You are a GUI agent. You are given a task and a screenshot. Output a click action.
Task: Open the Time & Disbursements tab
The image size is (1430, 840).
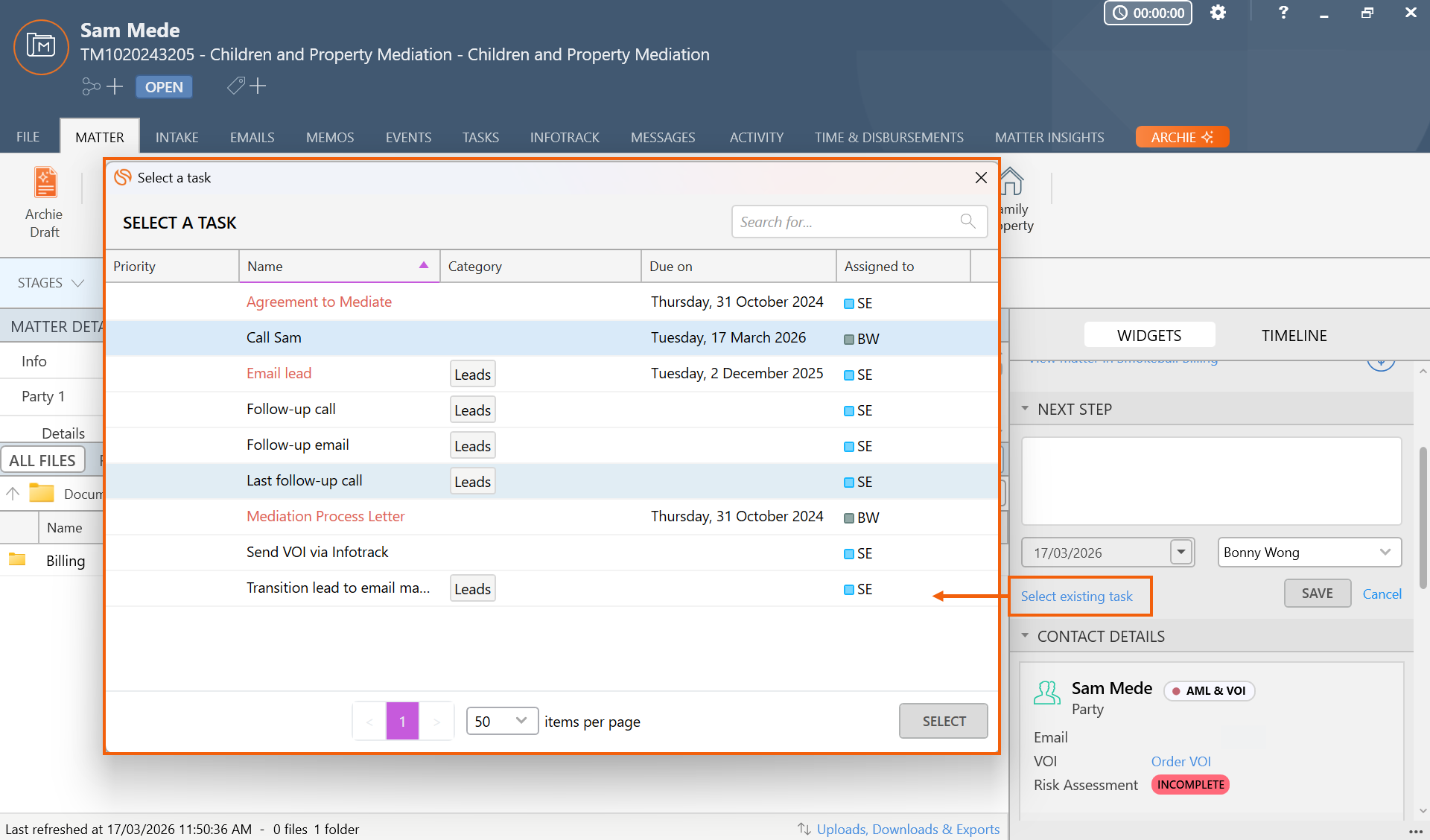point(889,137)
